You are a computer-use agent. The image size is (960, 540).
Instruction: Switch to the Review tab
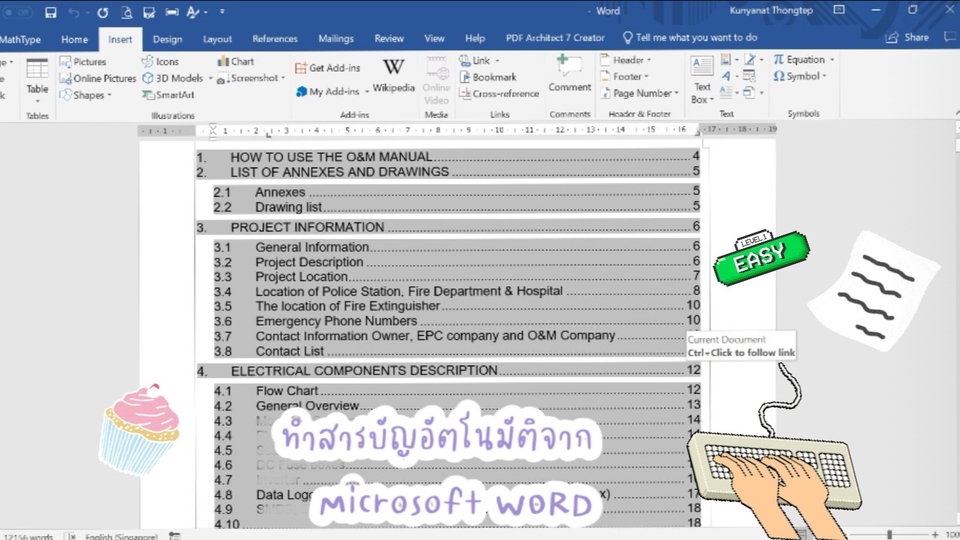(389, 39)
